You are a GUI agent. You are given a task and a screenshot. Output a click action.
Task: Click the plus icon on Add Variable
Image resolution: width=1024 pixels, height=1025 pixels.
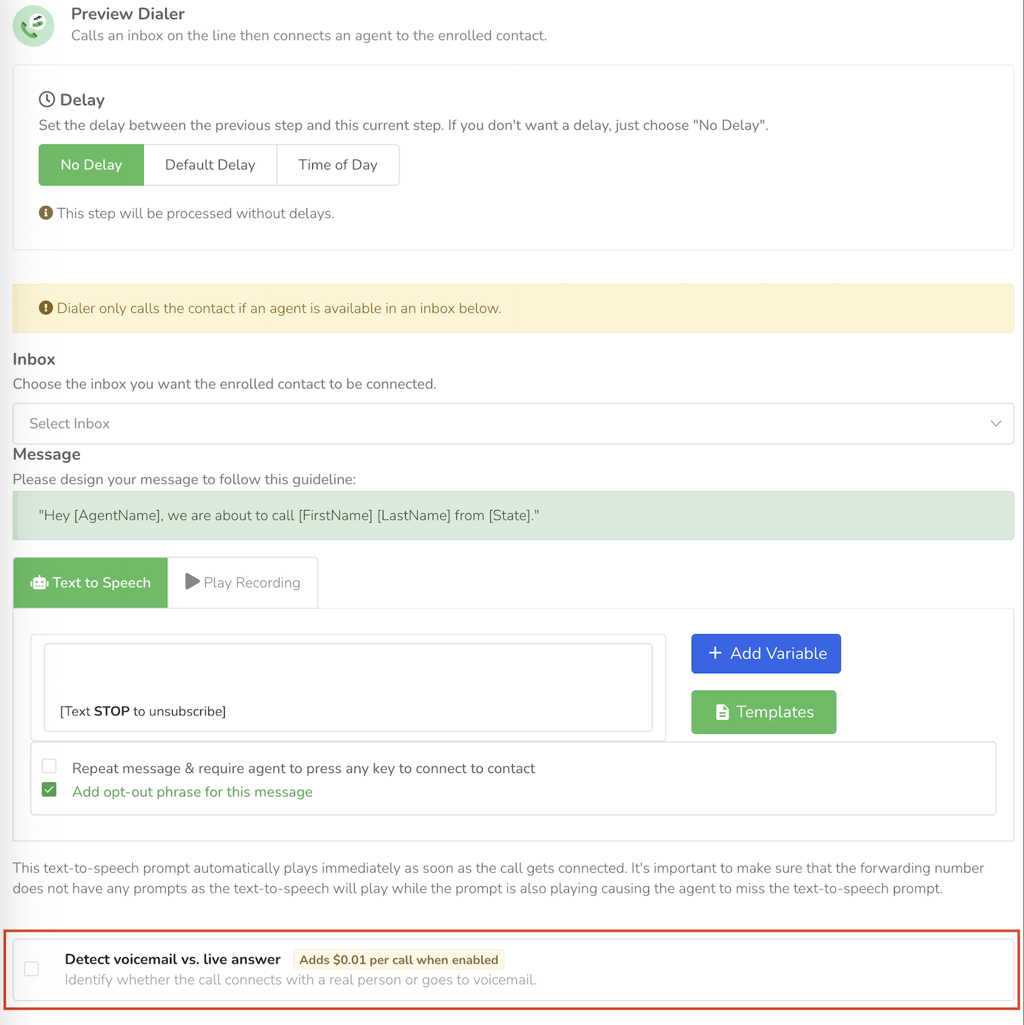coord(715,653)
